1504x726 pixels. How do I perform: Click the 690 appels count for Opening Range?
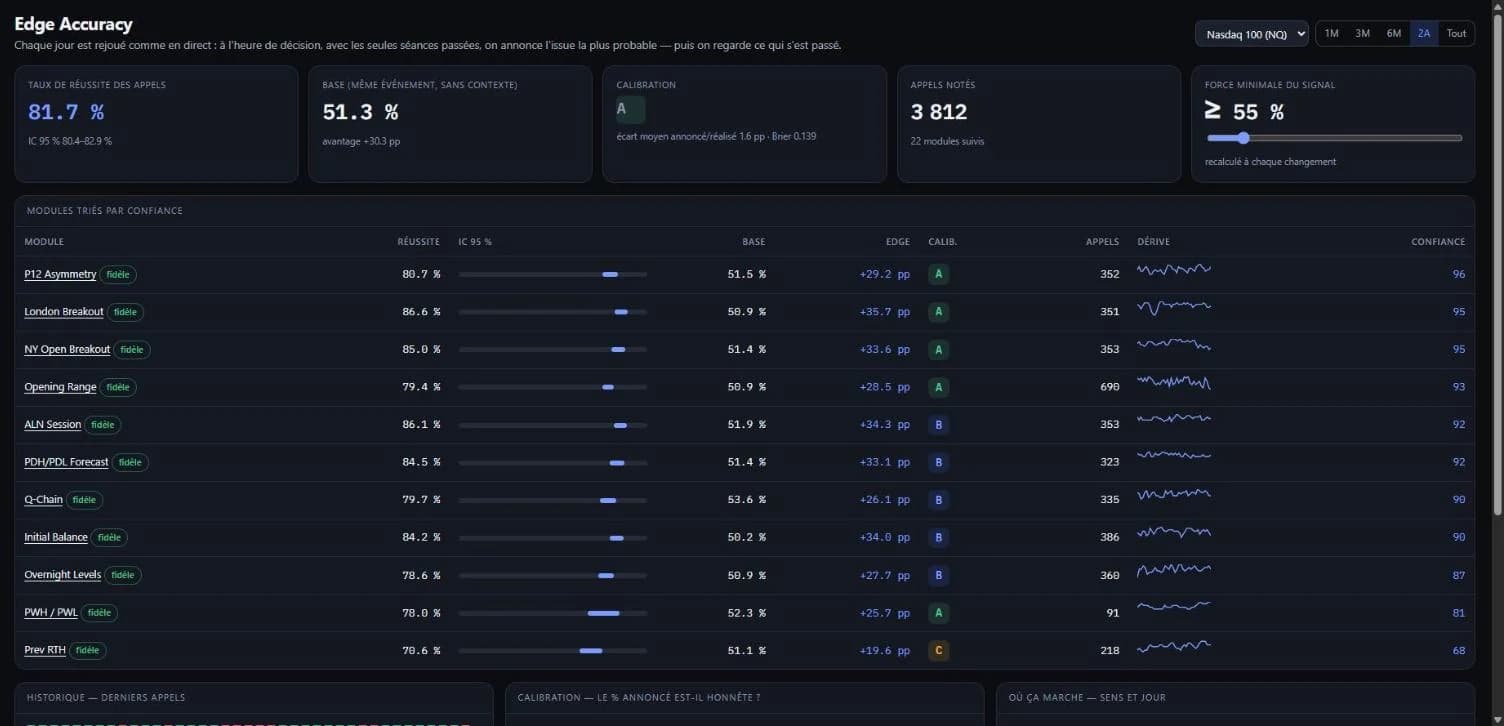(1109, 387)
